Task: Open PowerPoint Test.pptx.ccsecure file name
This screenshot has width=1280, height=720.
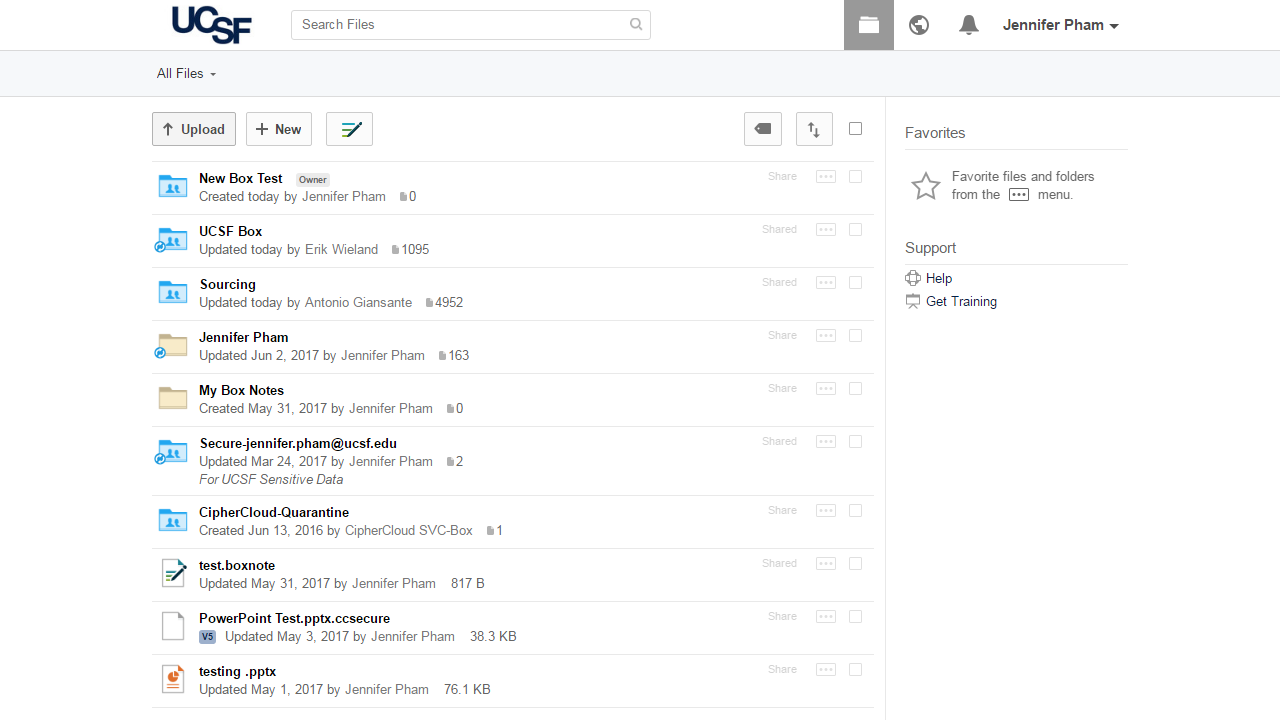Action: pyautogui.click(x=294, y=619)
